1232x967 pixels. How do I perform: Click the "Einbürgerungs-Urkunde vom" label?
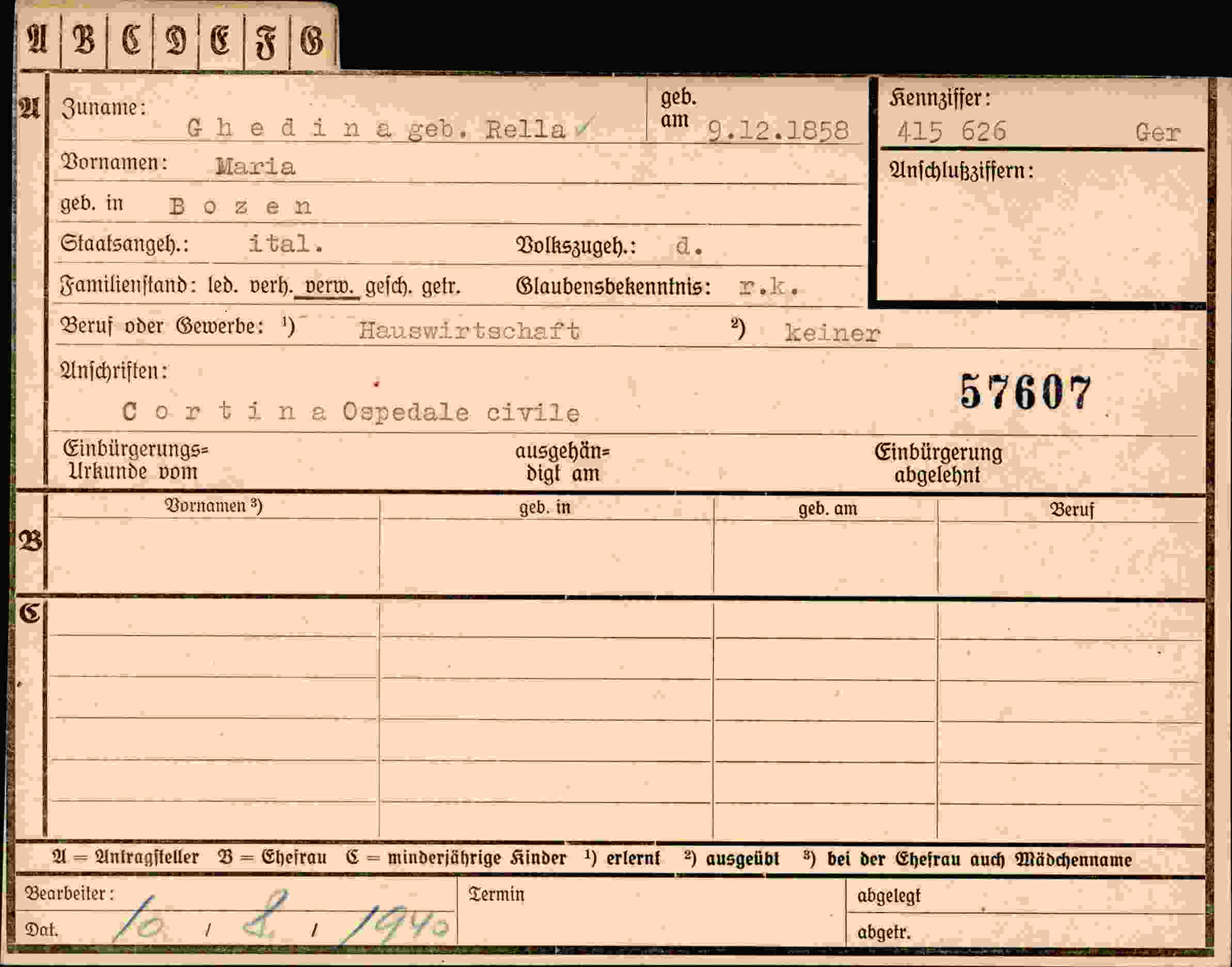click(x=136, y=460)
